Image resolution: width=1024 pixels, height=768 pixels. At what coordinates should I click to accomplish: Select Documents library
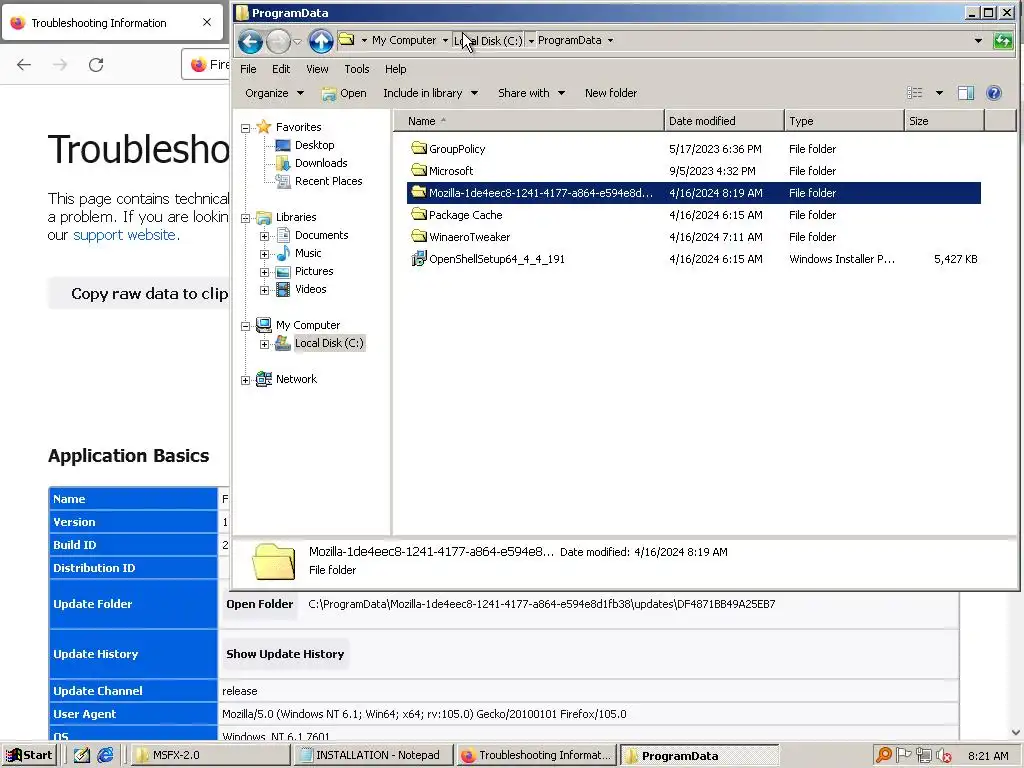(321, 235)
